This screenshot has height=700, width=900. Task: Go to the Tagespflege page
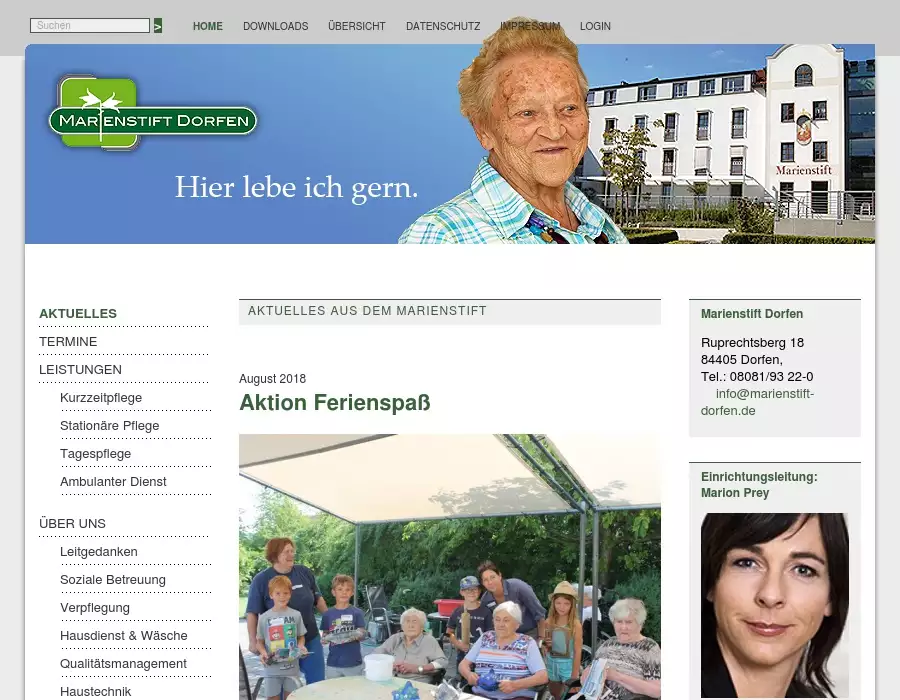coord(96,454)
